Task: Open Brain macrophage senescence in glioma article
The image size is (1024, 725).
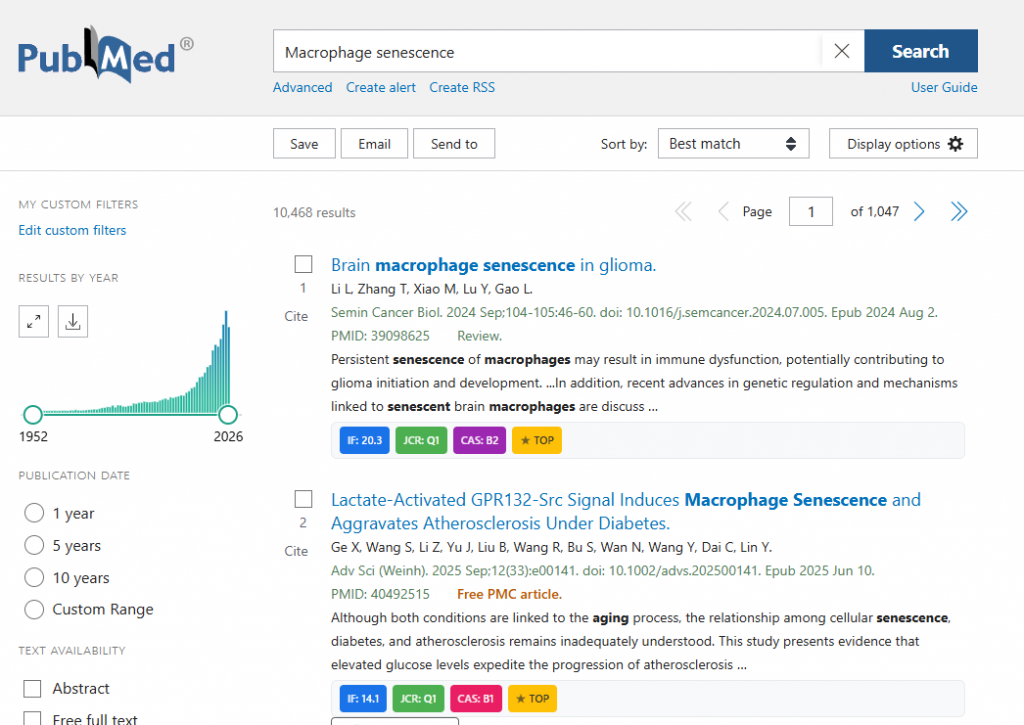Action: (x=493, y=265)
